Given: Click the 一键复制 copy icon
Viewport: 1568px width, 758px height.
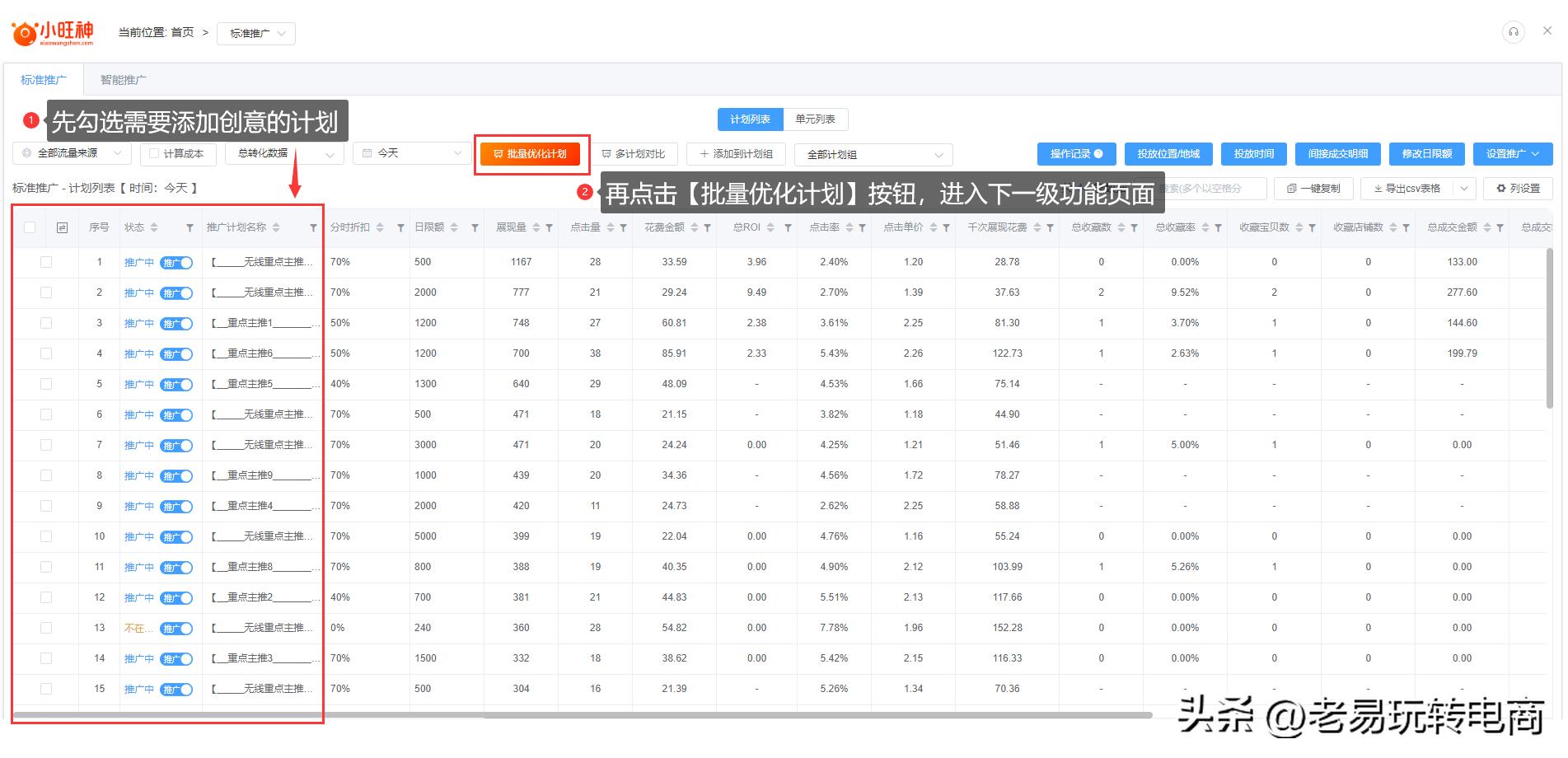Looking at the screenshot, I should coord(1291,188).
